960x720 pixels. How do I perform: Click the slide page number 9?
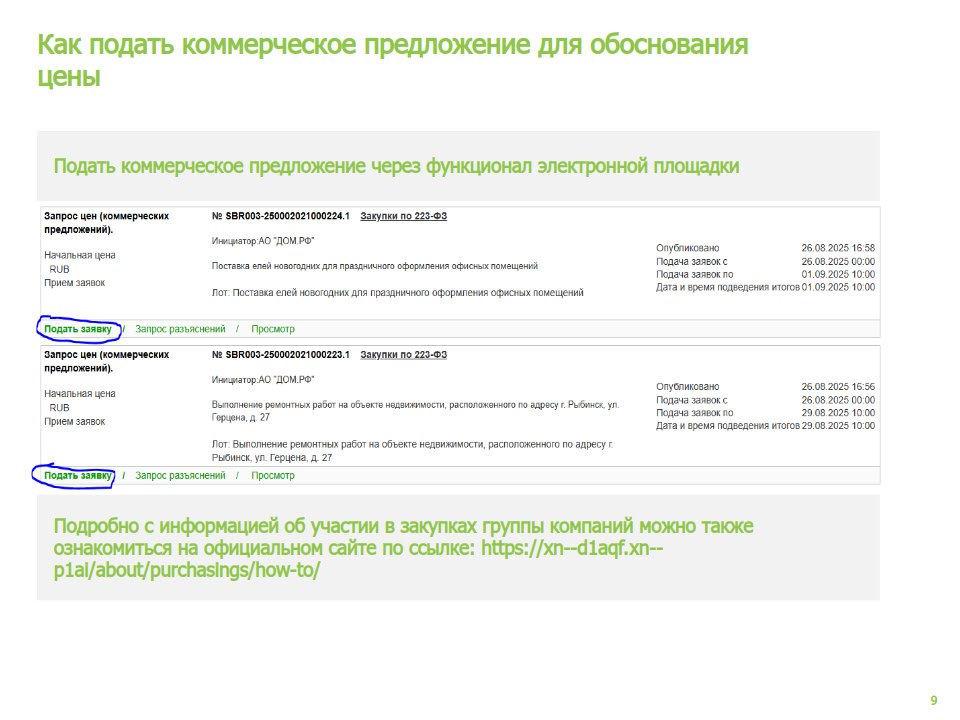933,701
